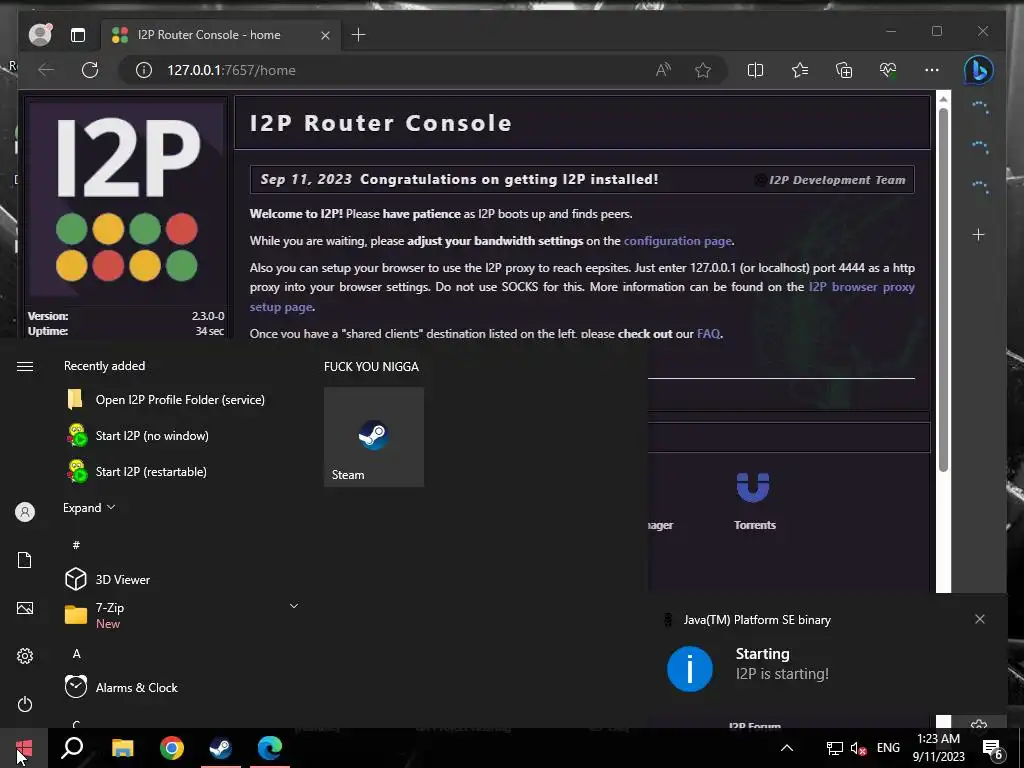This screenshot has width=1024, height=768.
Task: Open the Action Center notifications icon
Action: 993,748
